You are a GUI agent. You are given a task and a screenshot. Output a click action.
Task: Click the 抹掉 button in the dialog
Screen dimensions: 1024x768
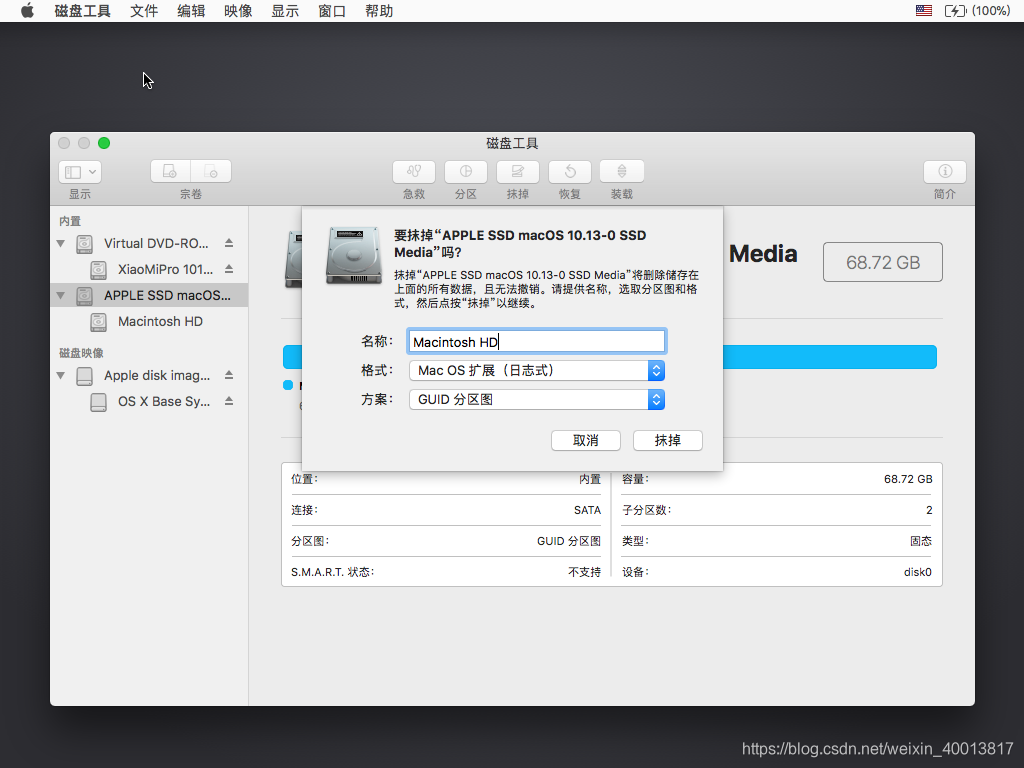click(667, 440)
